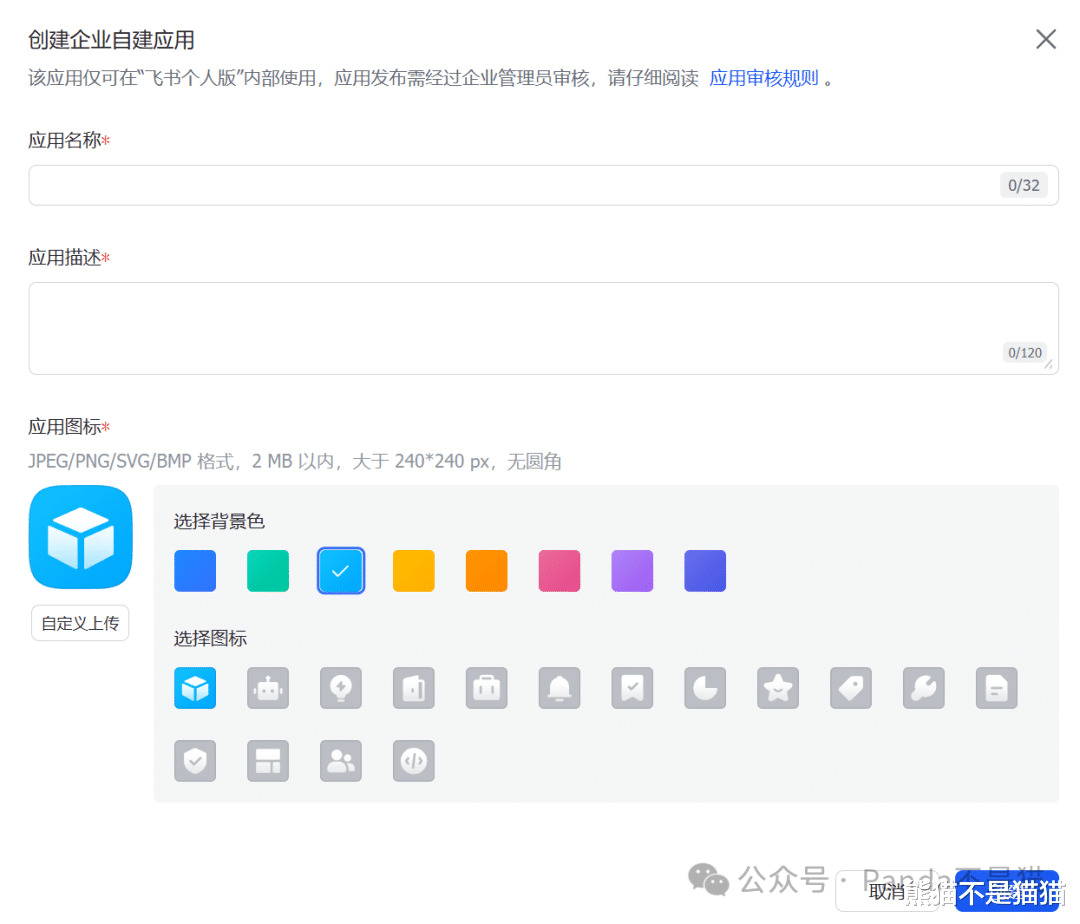This screenshot has height=924, width=1080.
Task: Choose the briefcase icon
Action: pos(487,688)
